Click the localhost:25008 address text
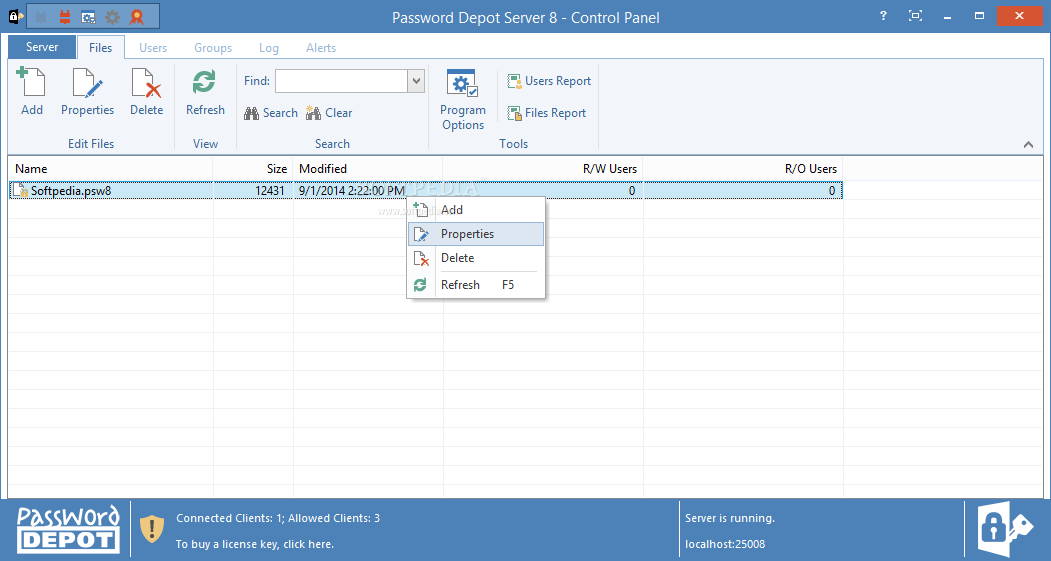 point(725,544)
